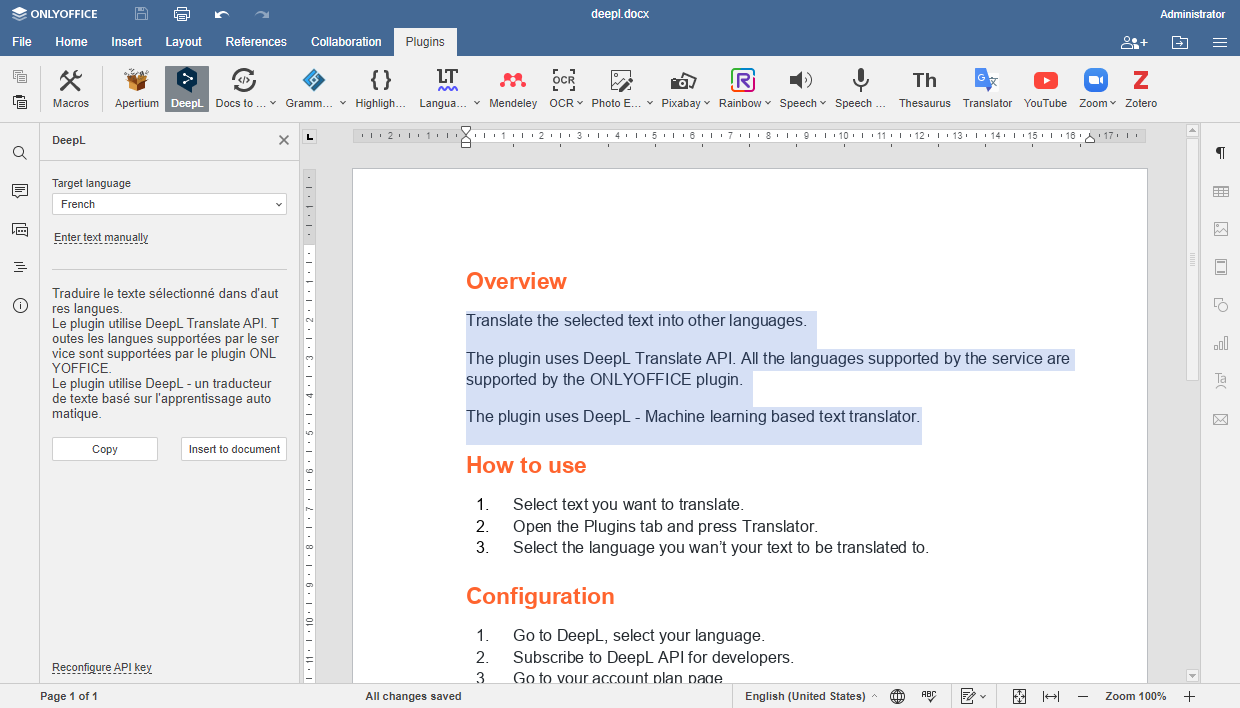Open the English (United States) language selector
1240x708 pixels.
[811, 696]
